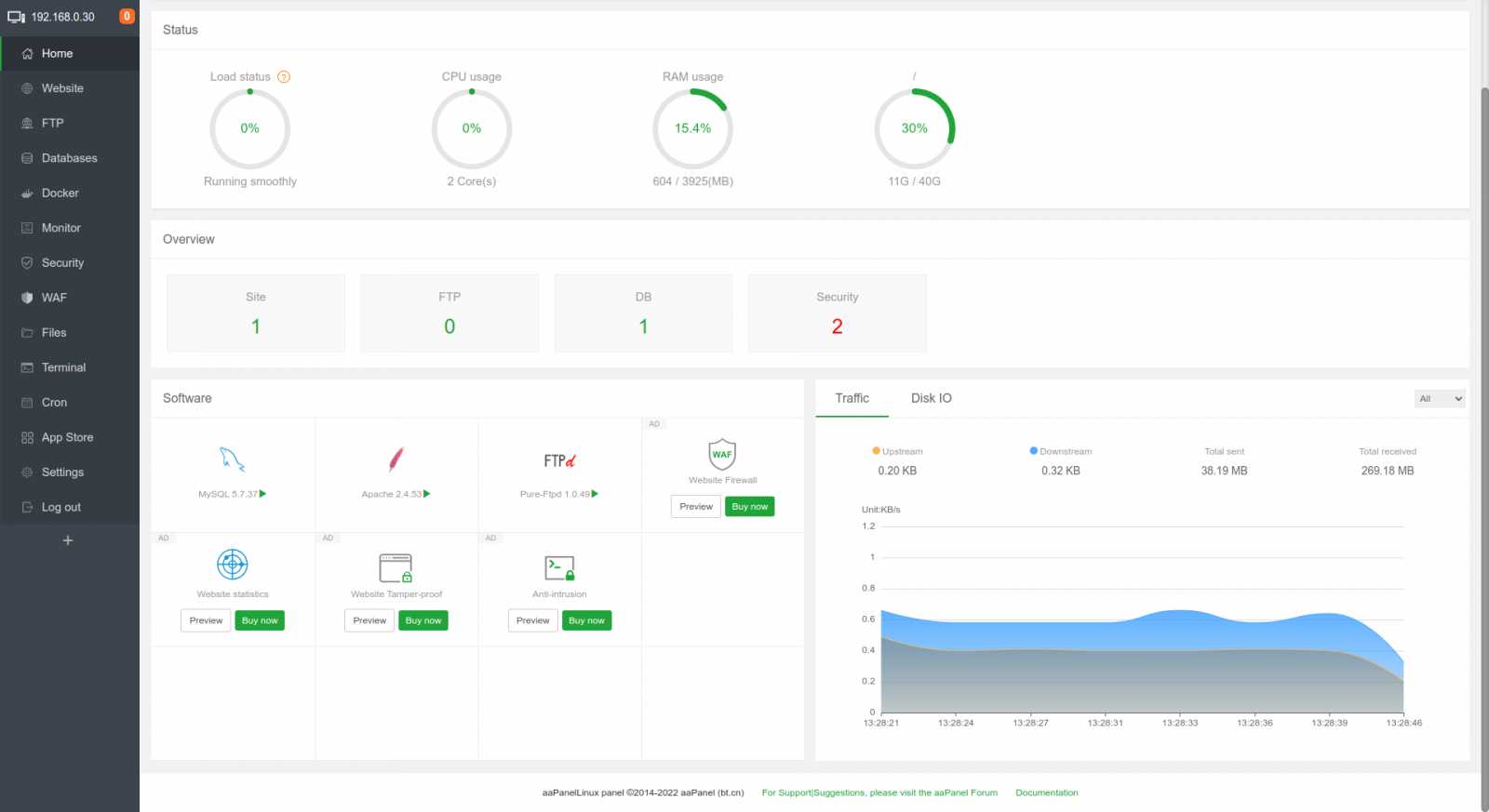Click the FTP icon in sidebar
This screenshot has height=812, width=1489.
[x=27, y=124]
